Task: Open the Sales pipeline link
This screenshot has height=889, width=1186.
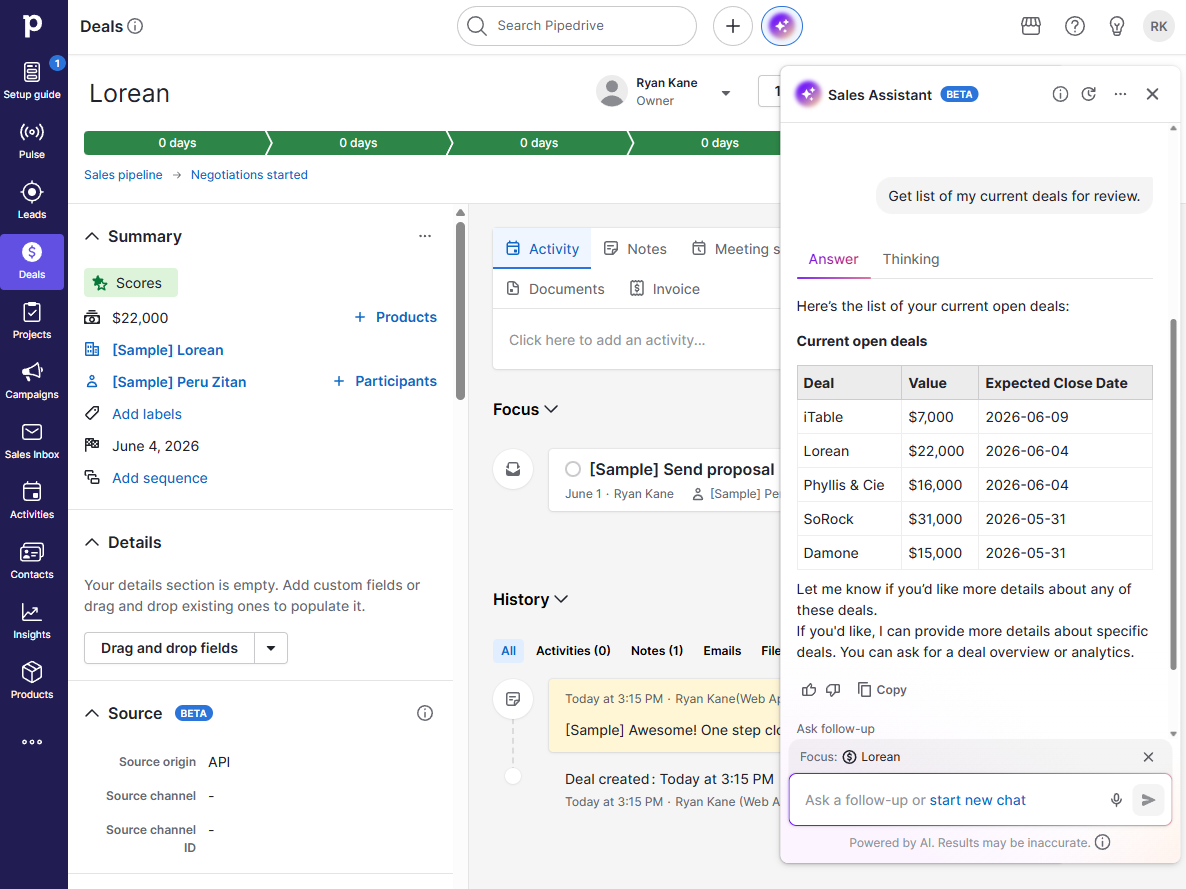Action: (123, 175)
